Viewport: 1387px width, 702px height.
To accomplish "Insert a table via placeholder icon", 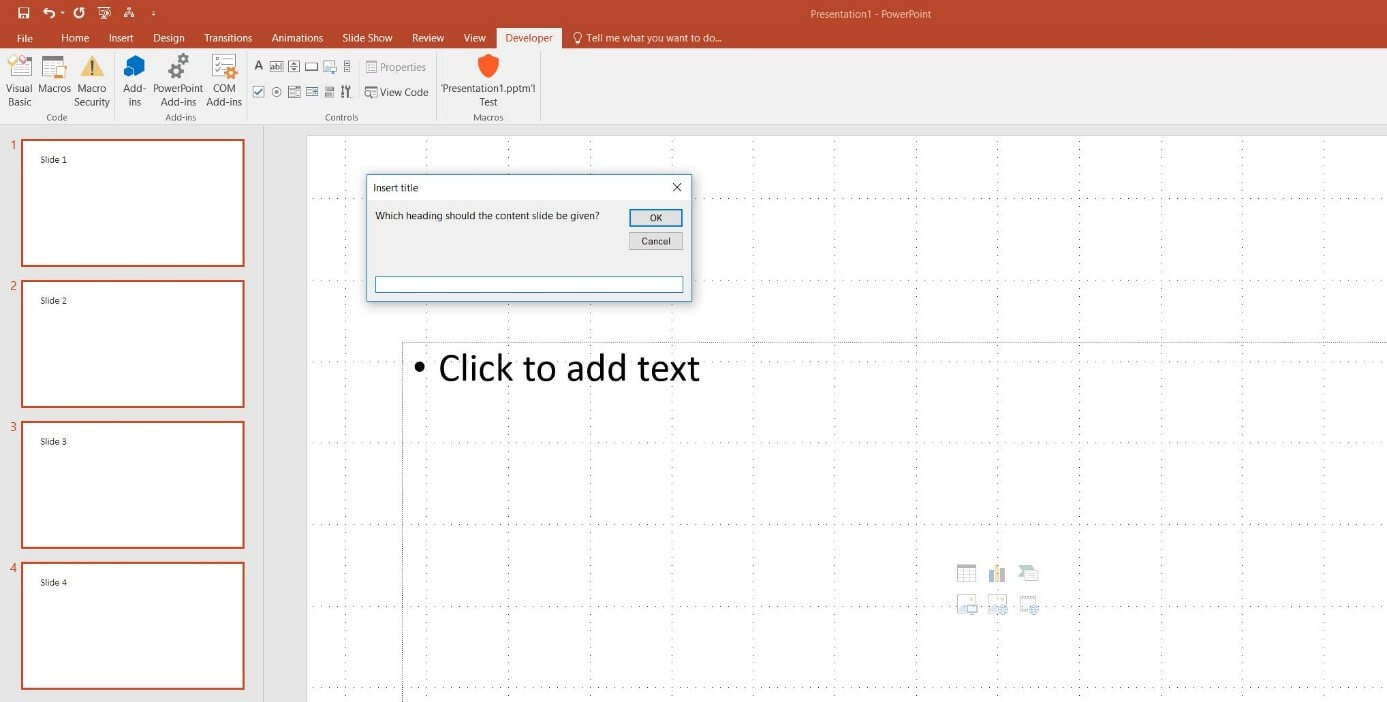I will click(x=966, y=573).
